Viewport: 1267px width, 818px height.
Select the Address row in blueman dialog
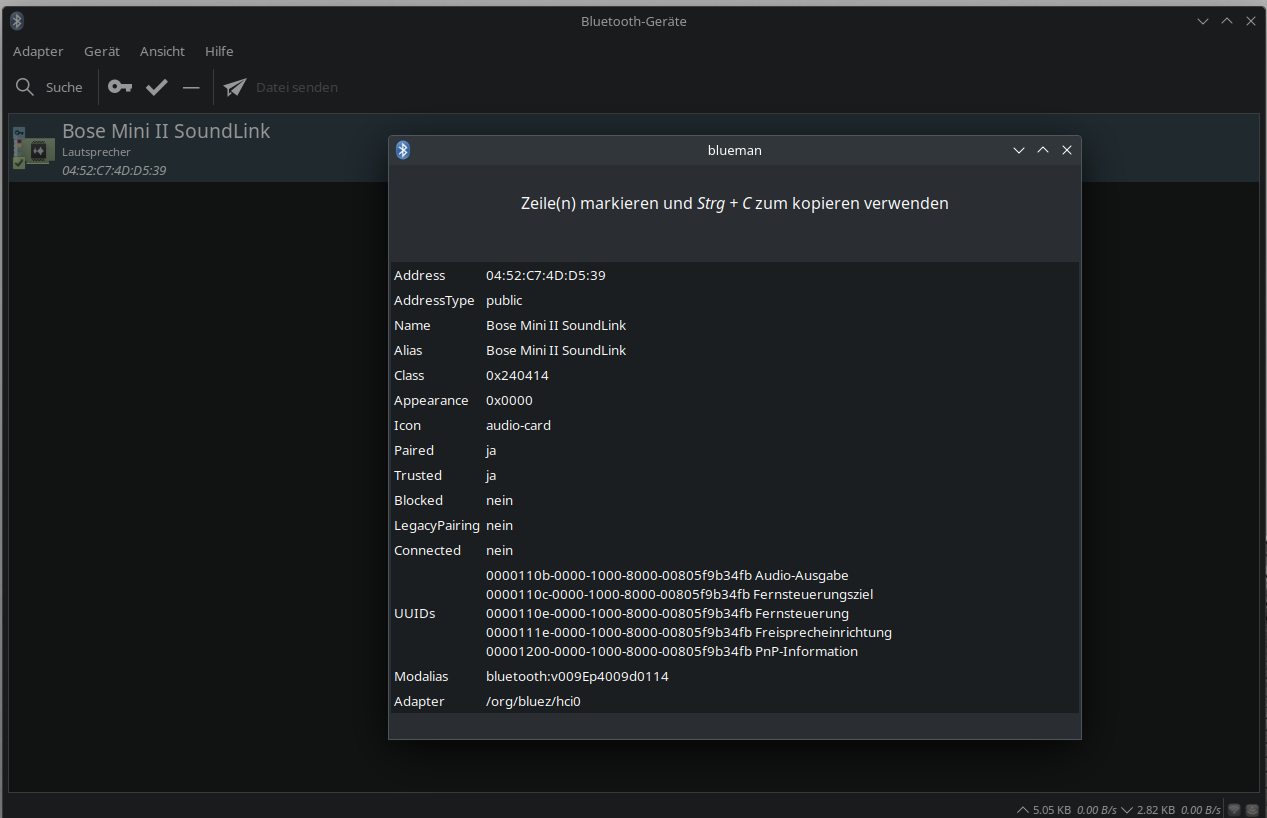click(x=545, y=275)
